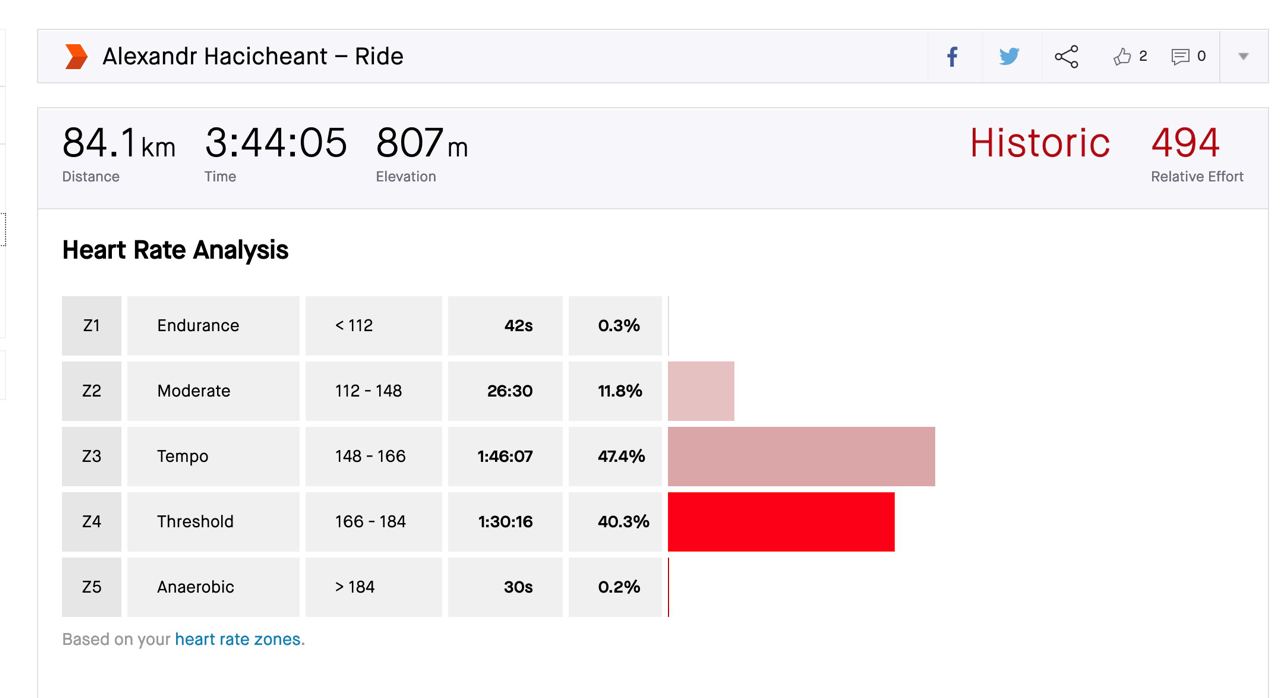The width and height of the screenshot is (1280, 698).
Task: Select the Z5 zone cell
Action: (x=91, y=587)
